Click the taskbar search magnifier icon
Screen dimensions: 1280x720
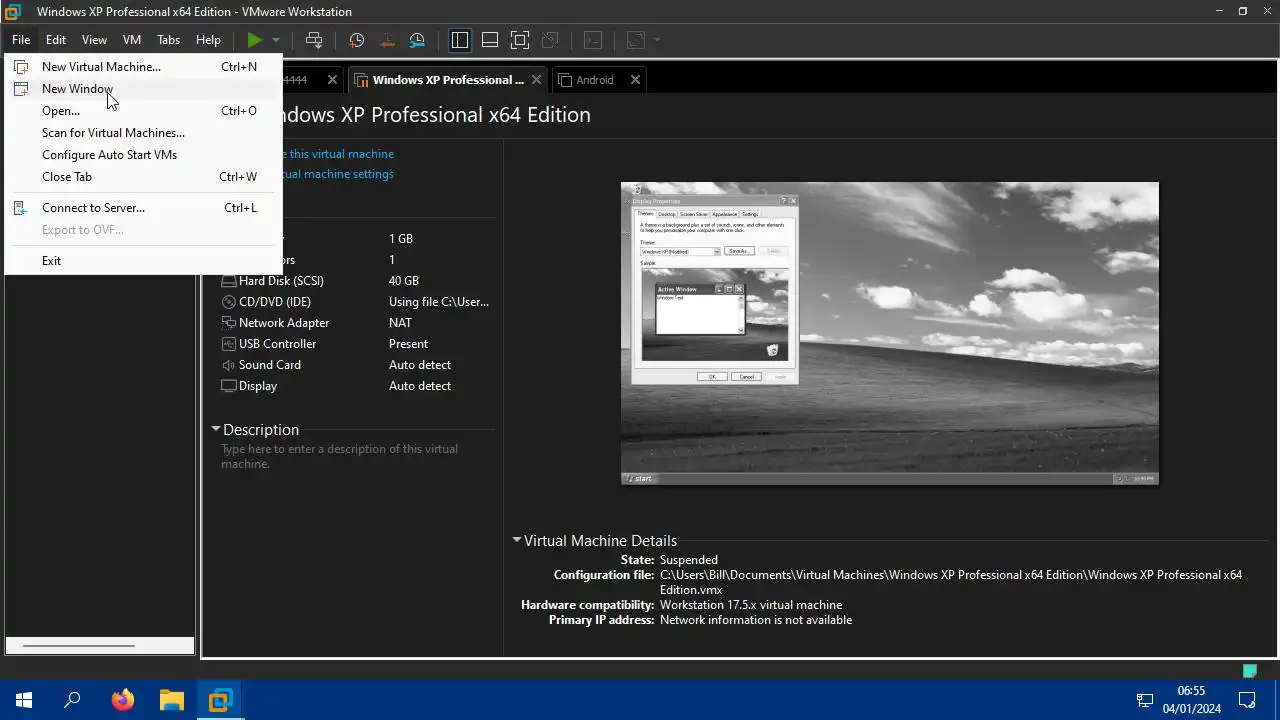[x=72, y=700]
